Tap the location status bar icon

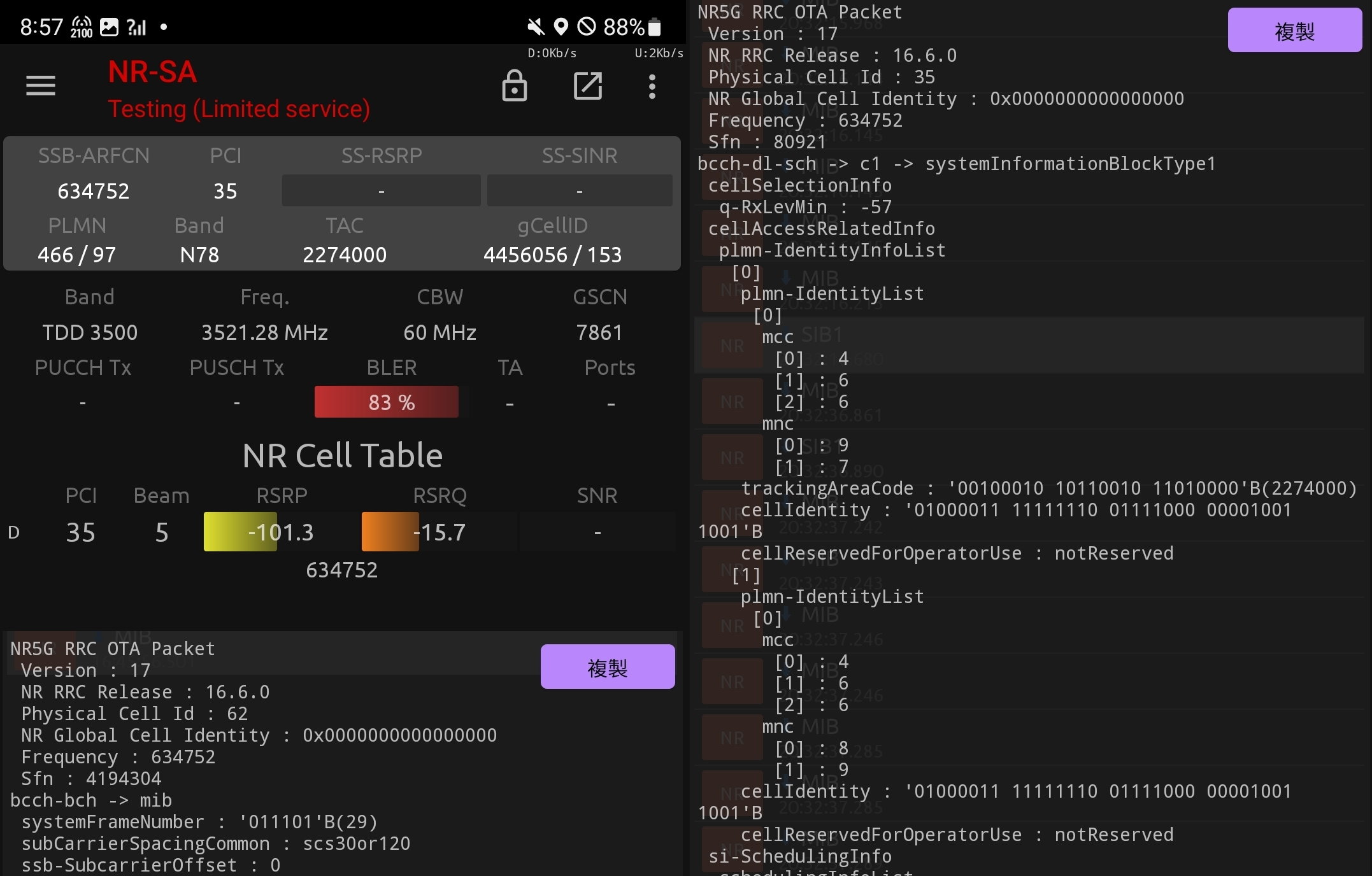pos(561,27)
